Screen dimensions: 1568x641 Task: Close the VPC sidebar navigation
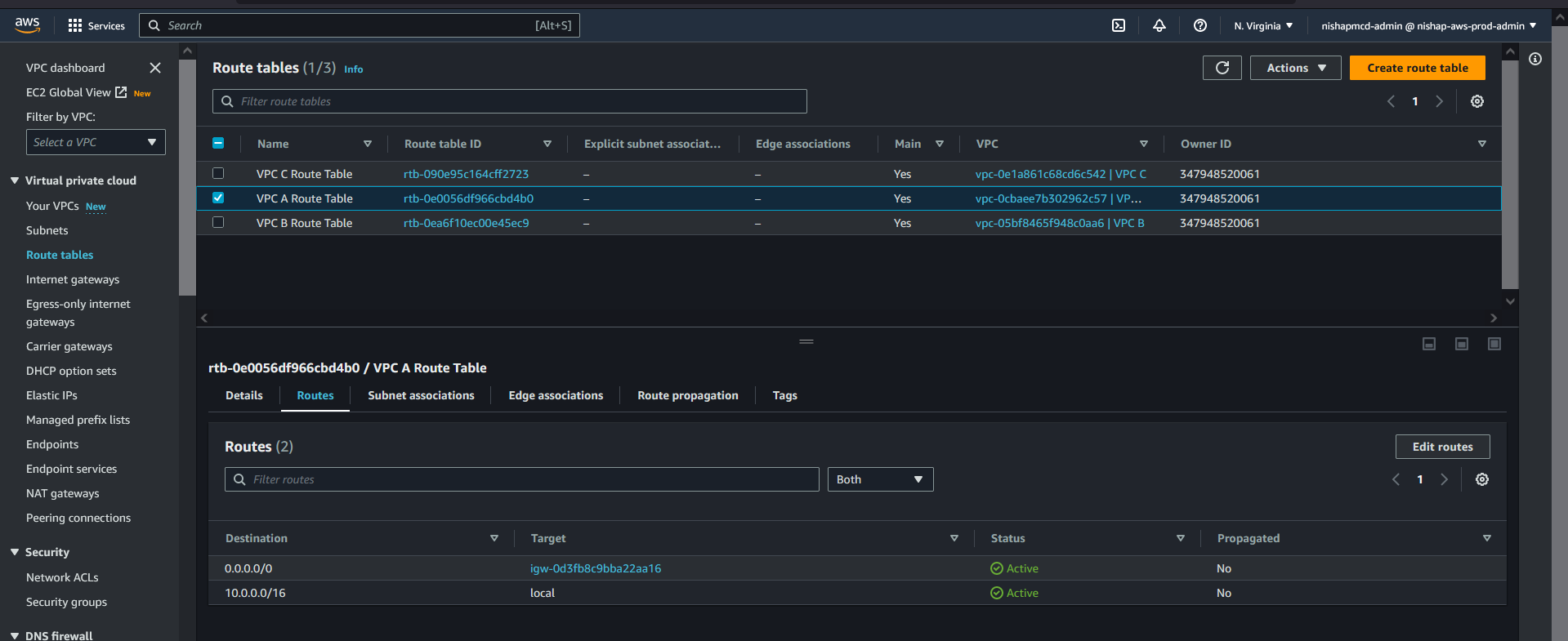tap(155, 68)
